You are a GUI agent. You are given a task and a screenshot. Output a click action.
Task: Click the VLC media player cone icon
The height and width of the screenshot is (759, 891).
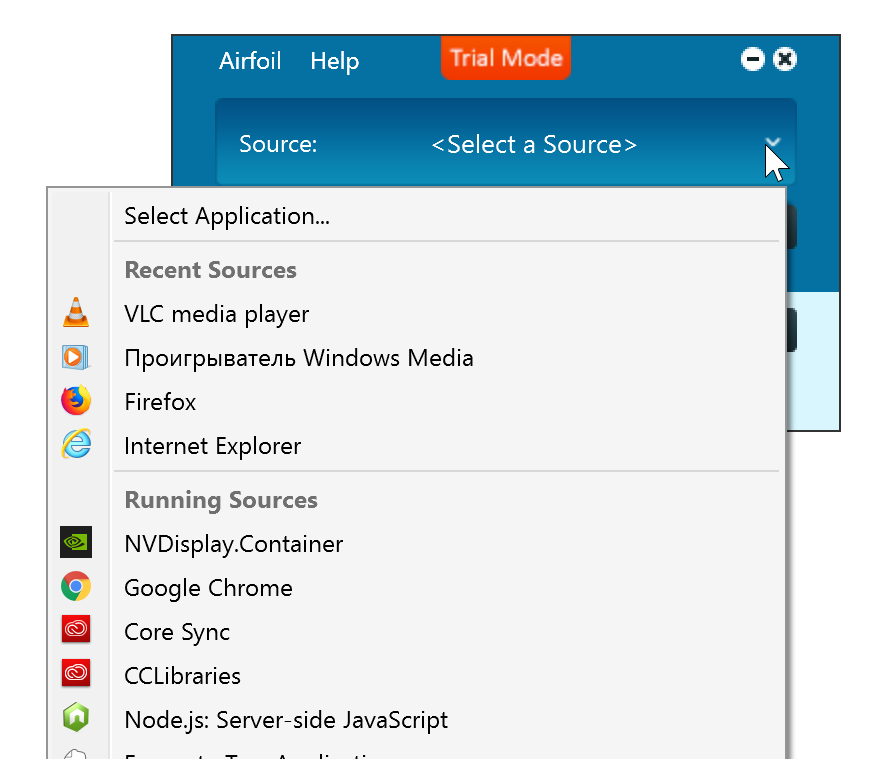pos(76,313)
